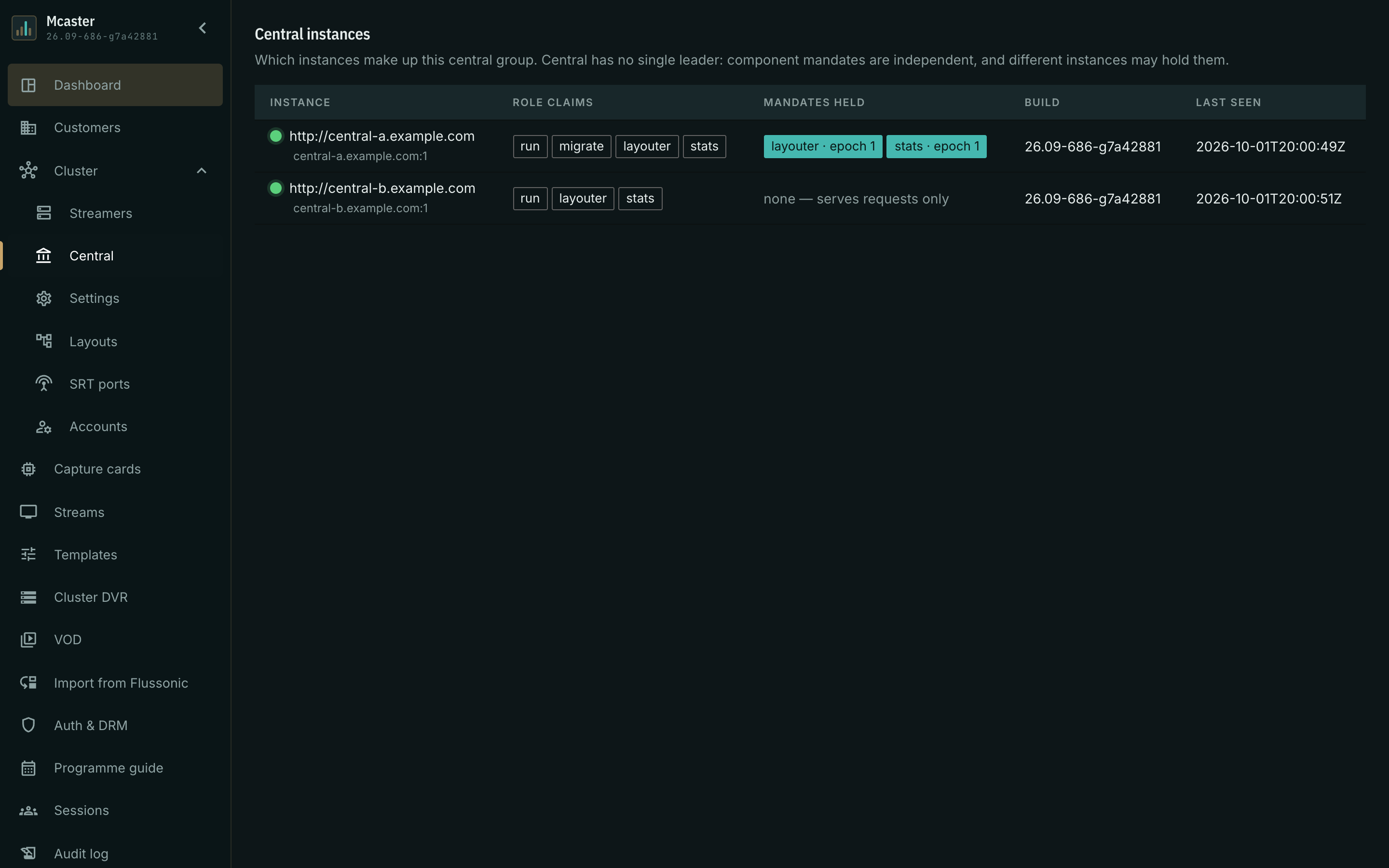
Task: Open Customers menu entry
Action: point(115,127)
